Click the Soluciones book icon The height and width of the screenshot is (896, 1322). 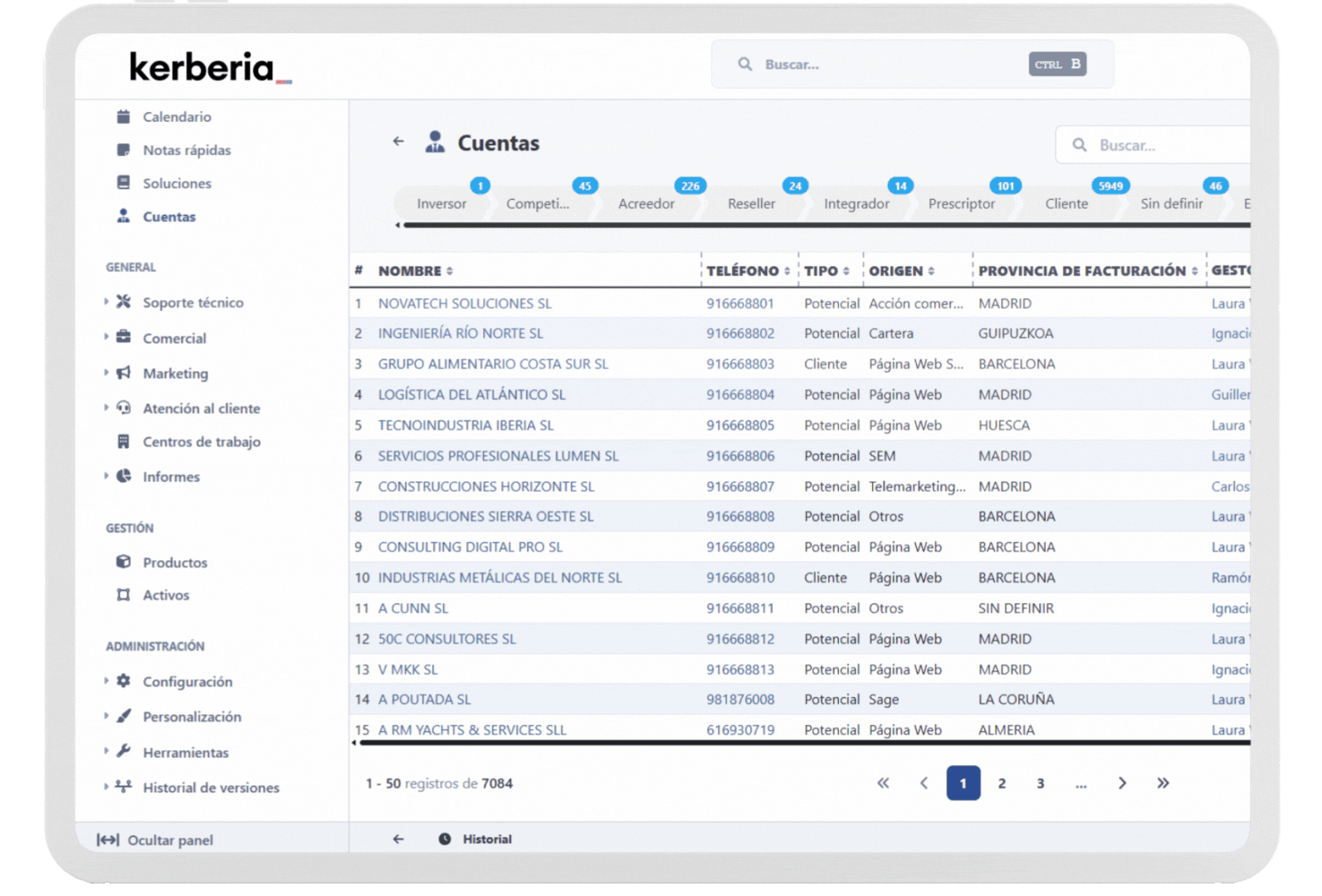click(124, 183)
